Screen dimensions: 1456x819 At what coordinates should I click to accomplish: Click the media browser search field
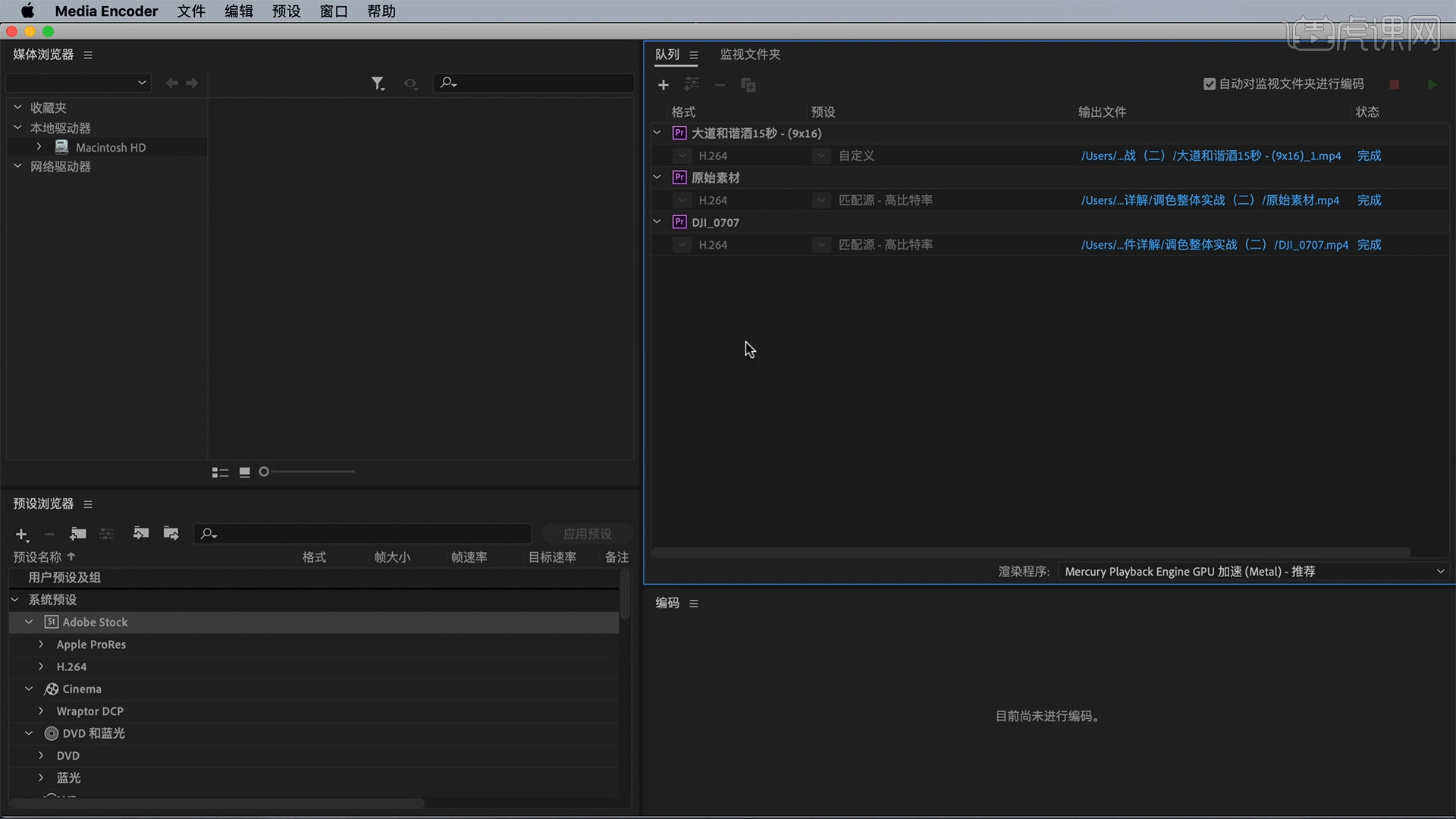click(534, 83)
